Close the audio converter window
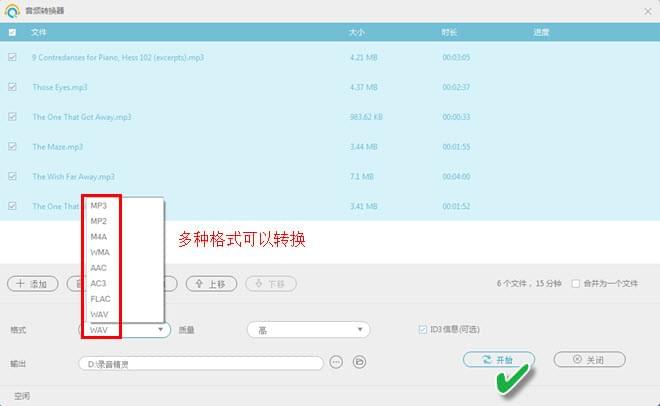660x406 pixels. tap(646, 11)
